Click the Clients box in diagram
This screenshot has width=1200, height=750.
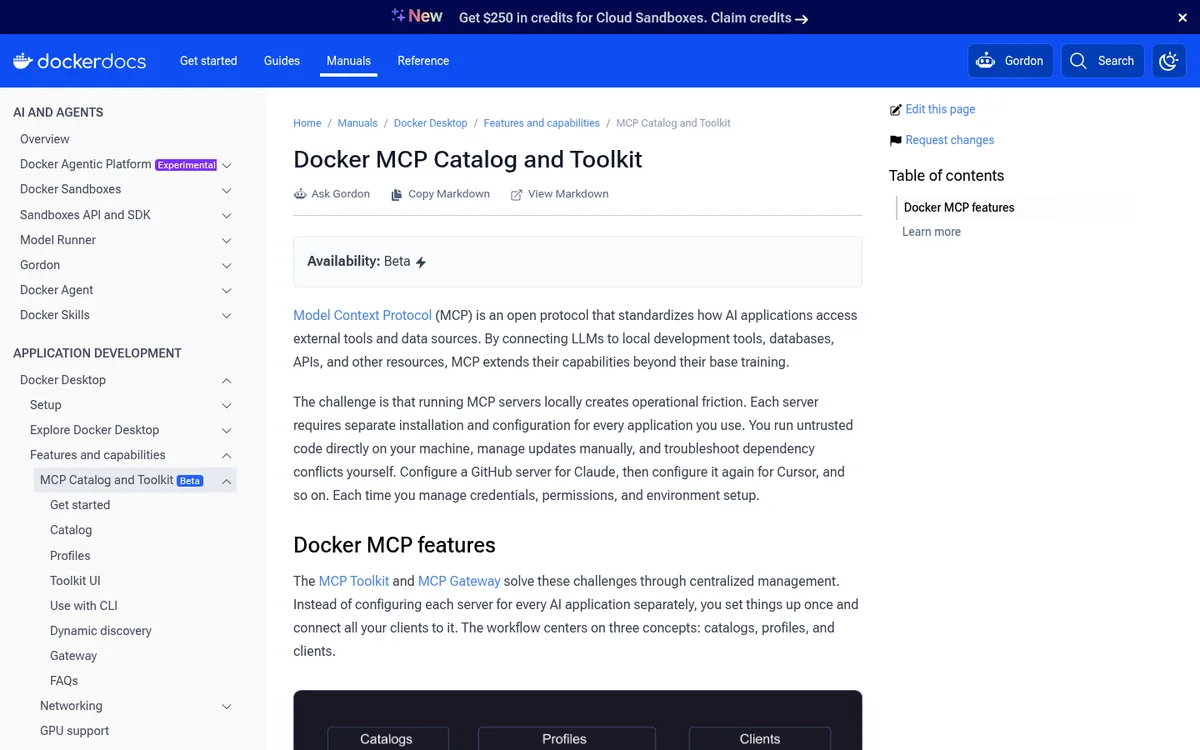point(760,738)
